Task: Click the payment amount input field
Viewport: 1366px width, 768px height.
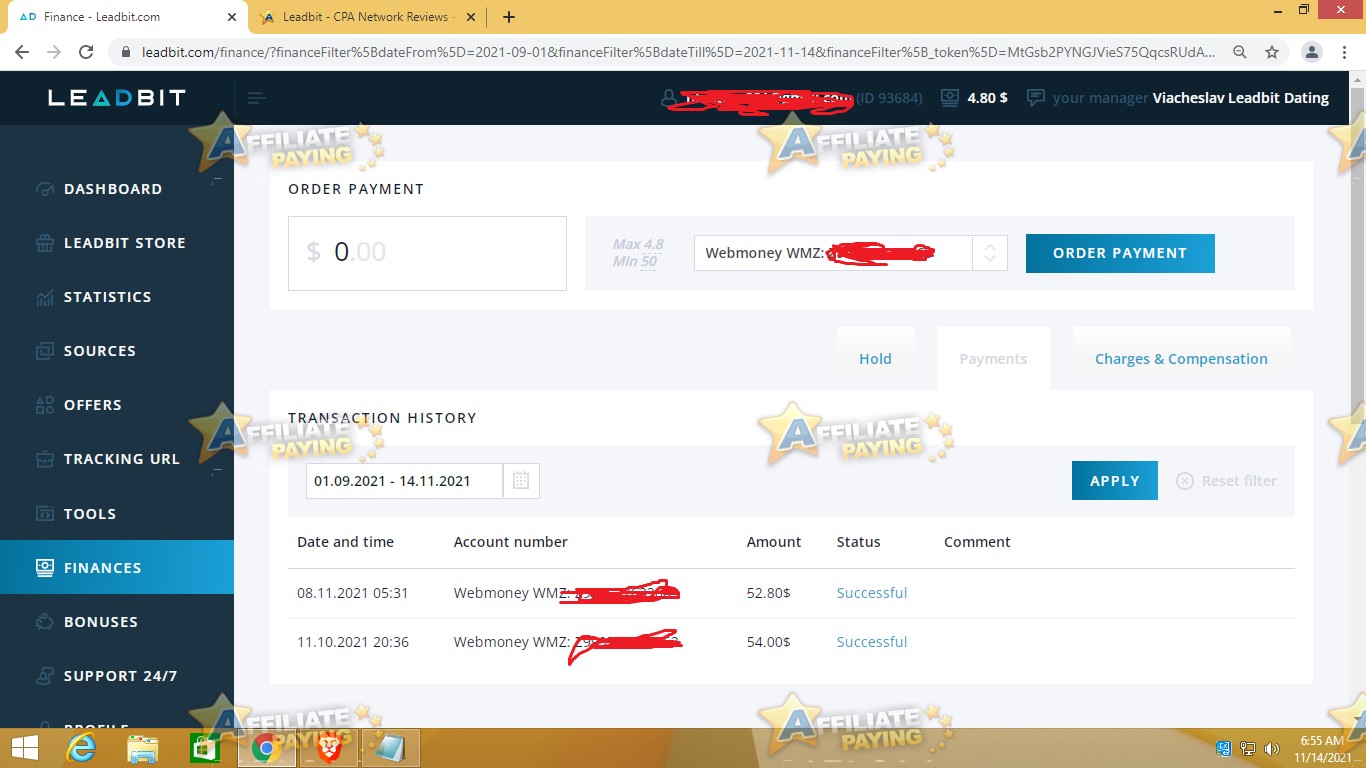Action: (427, 253)
